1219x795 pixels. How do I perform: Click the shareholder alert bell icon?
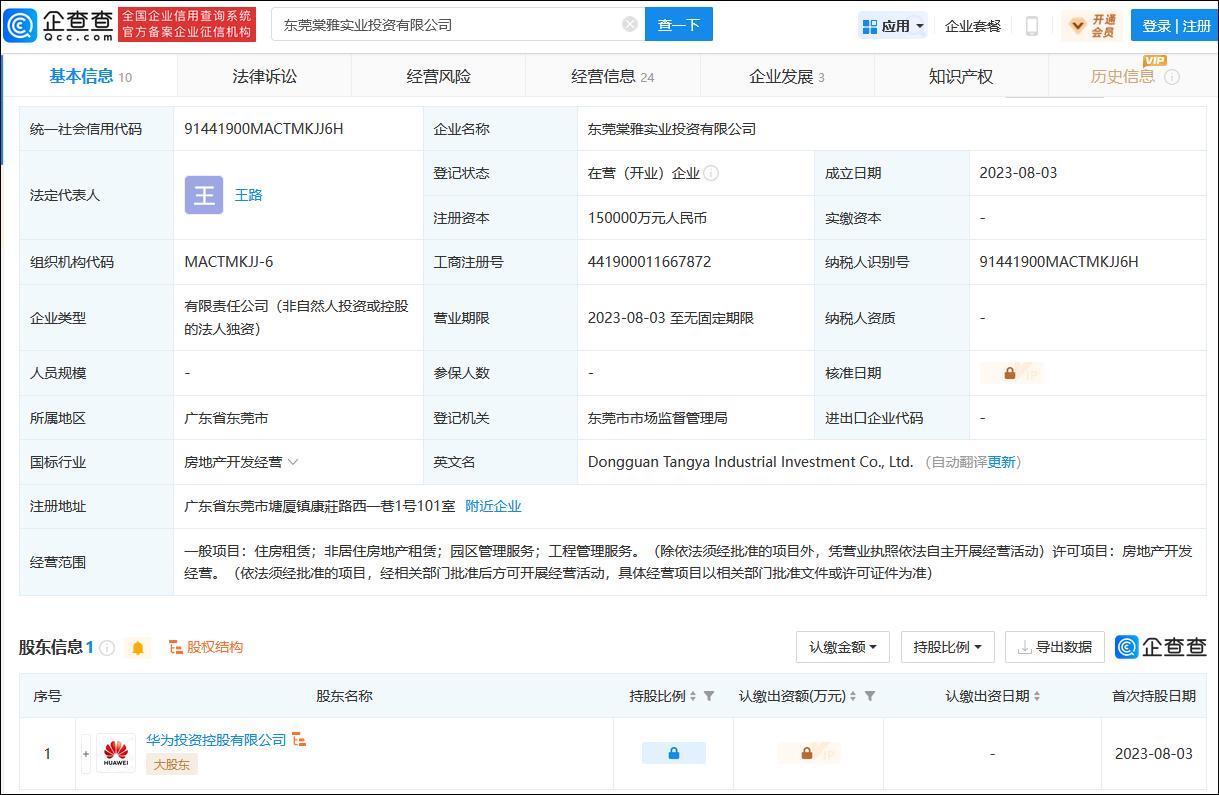click(x=138, y=648)
